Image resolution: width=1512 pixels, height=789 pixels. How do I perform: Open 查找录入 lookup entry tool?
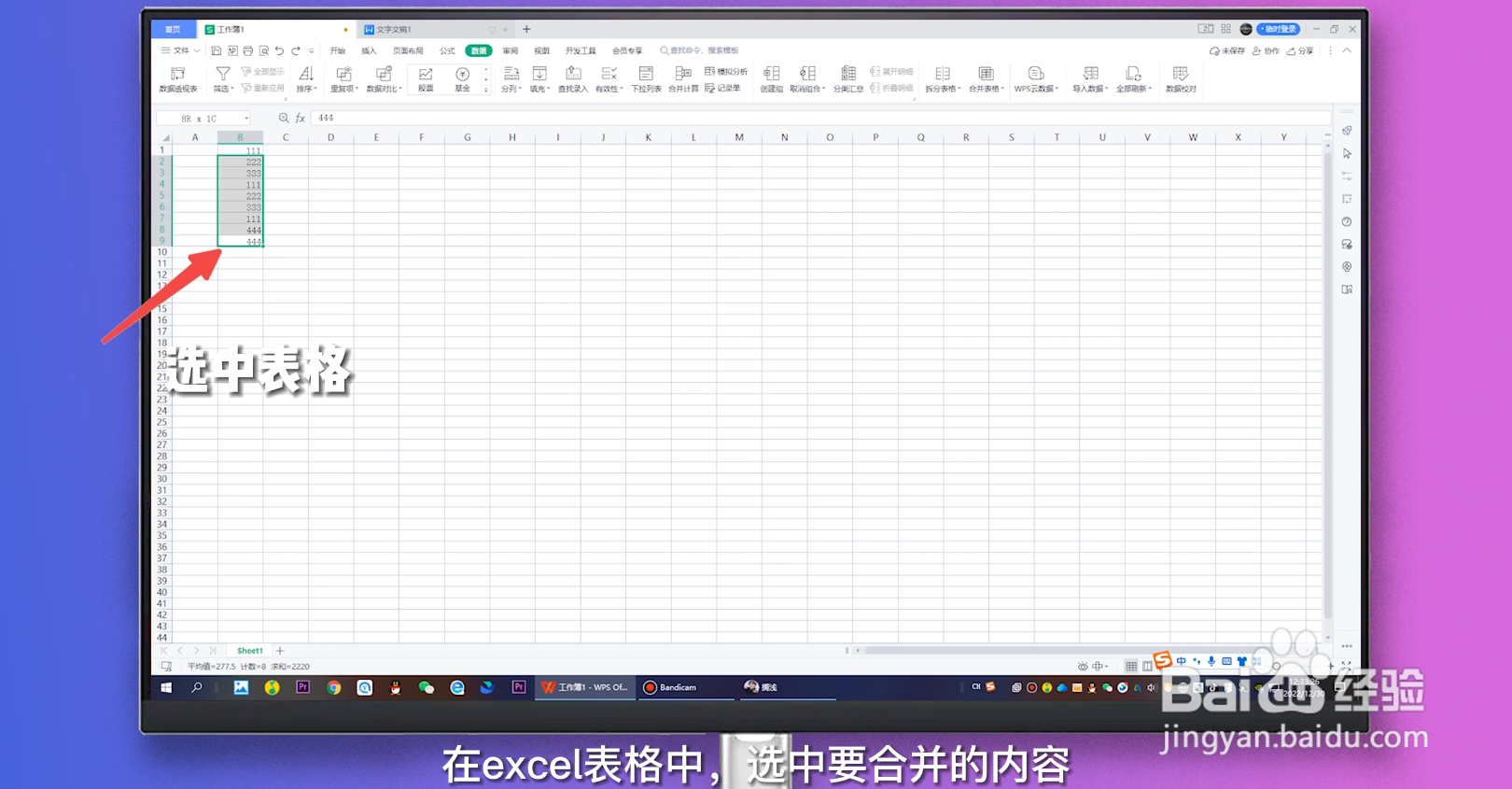pyautogui.click(x=573, y=79)
